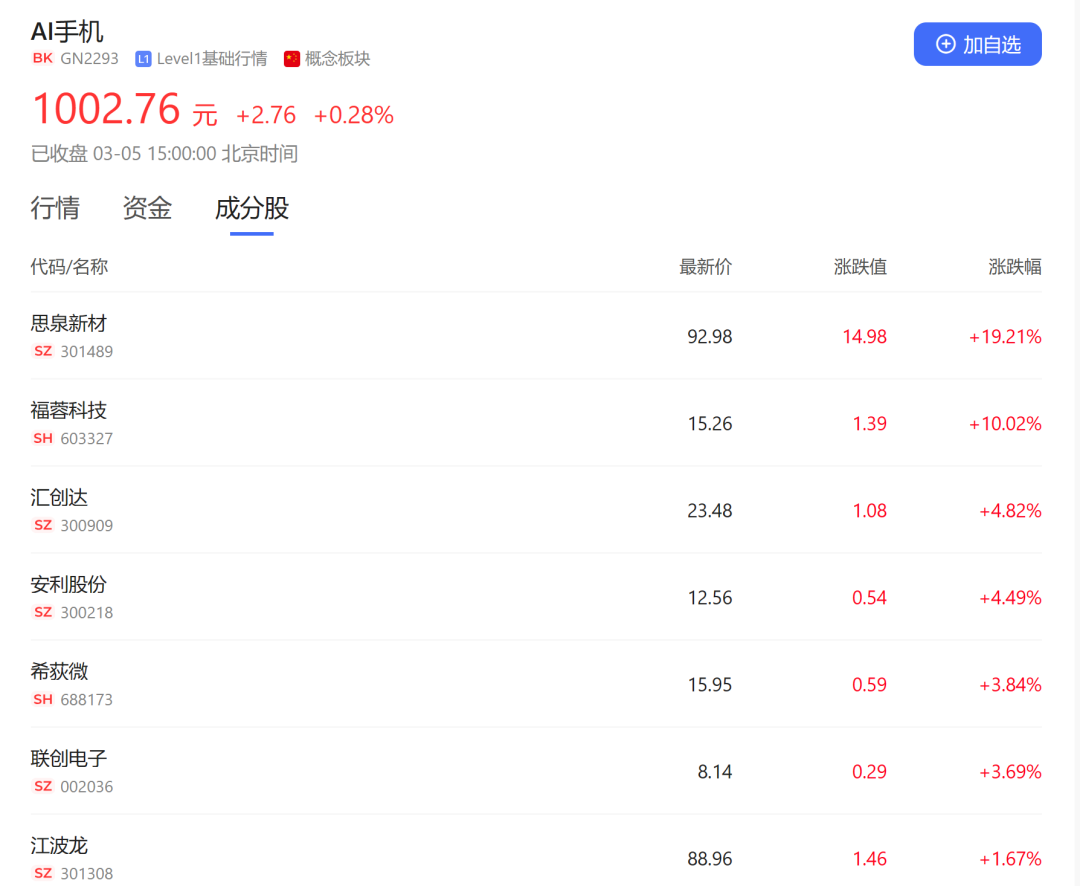
Task: Click stock code 603327
Action: point(87,438)
